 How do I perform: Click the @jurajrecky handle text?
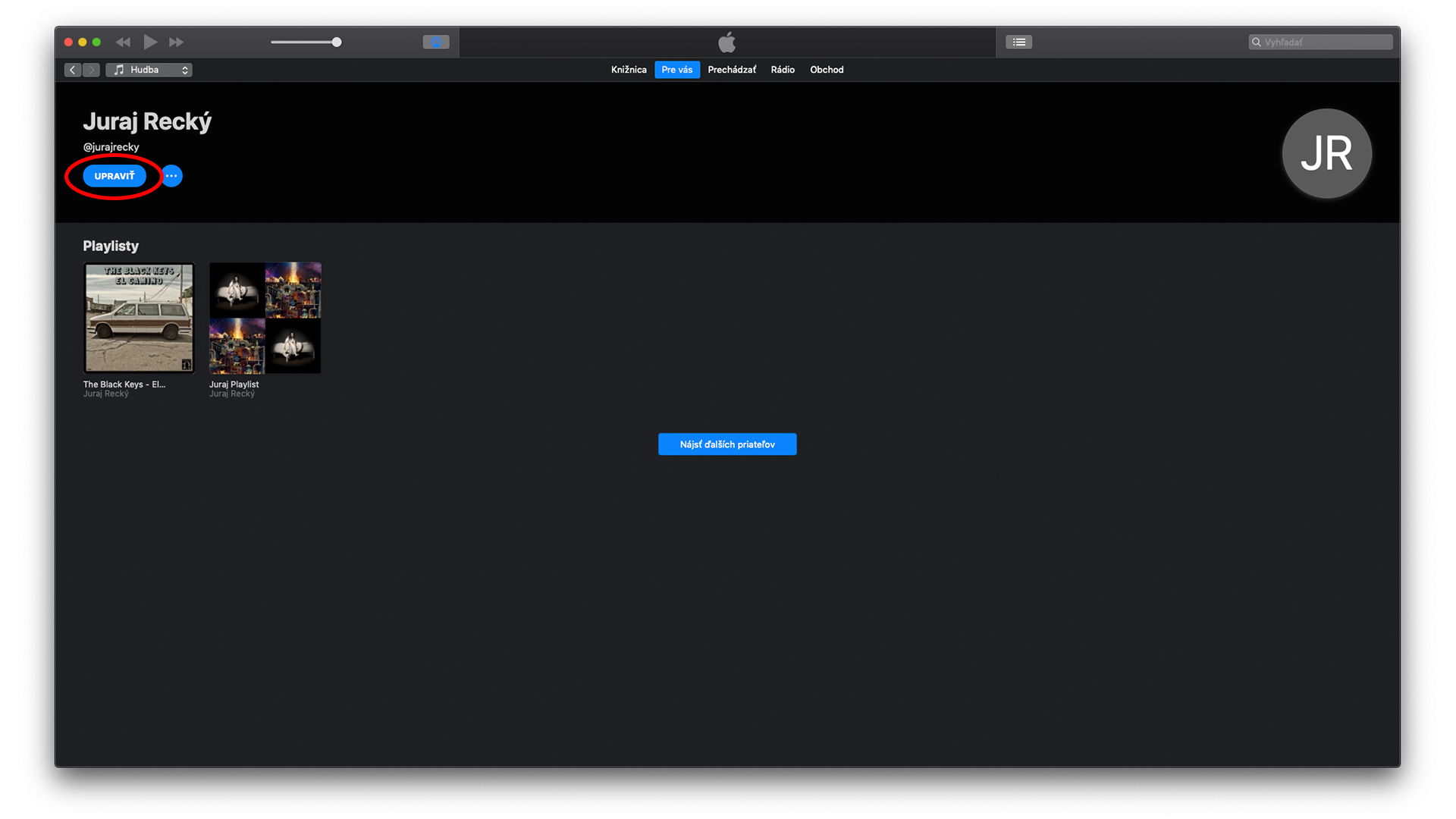pyautogui.click(x=111, y=147)
